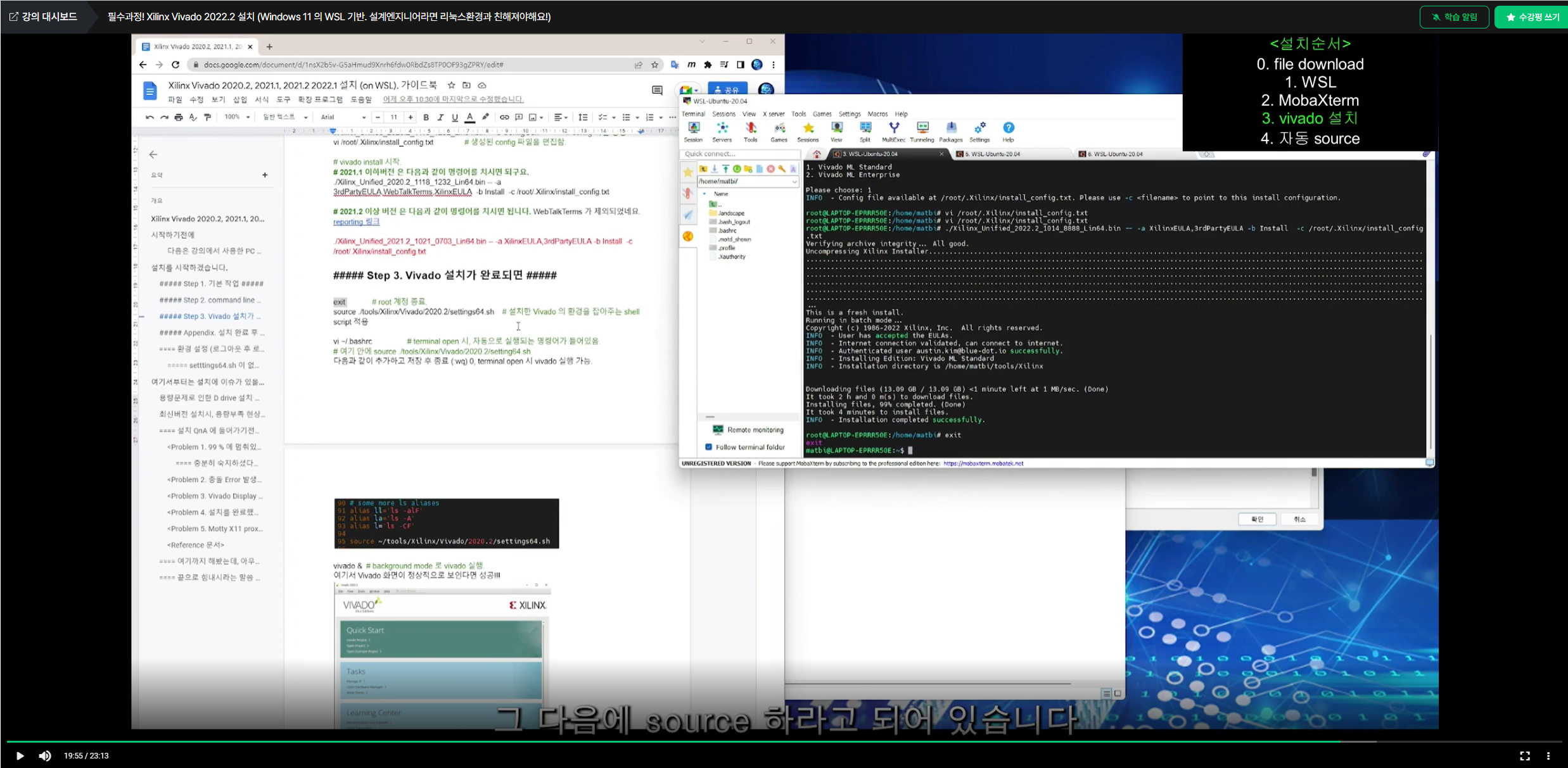
Task: Open the X server menu in MobaXterm
Action: point(774,114)
